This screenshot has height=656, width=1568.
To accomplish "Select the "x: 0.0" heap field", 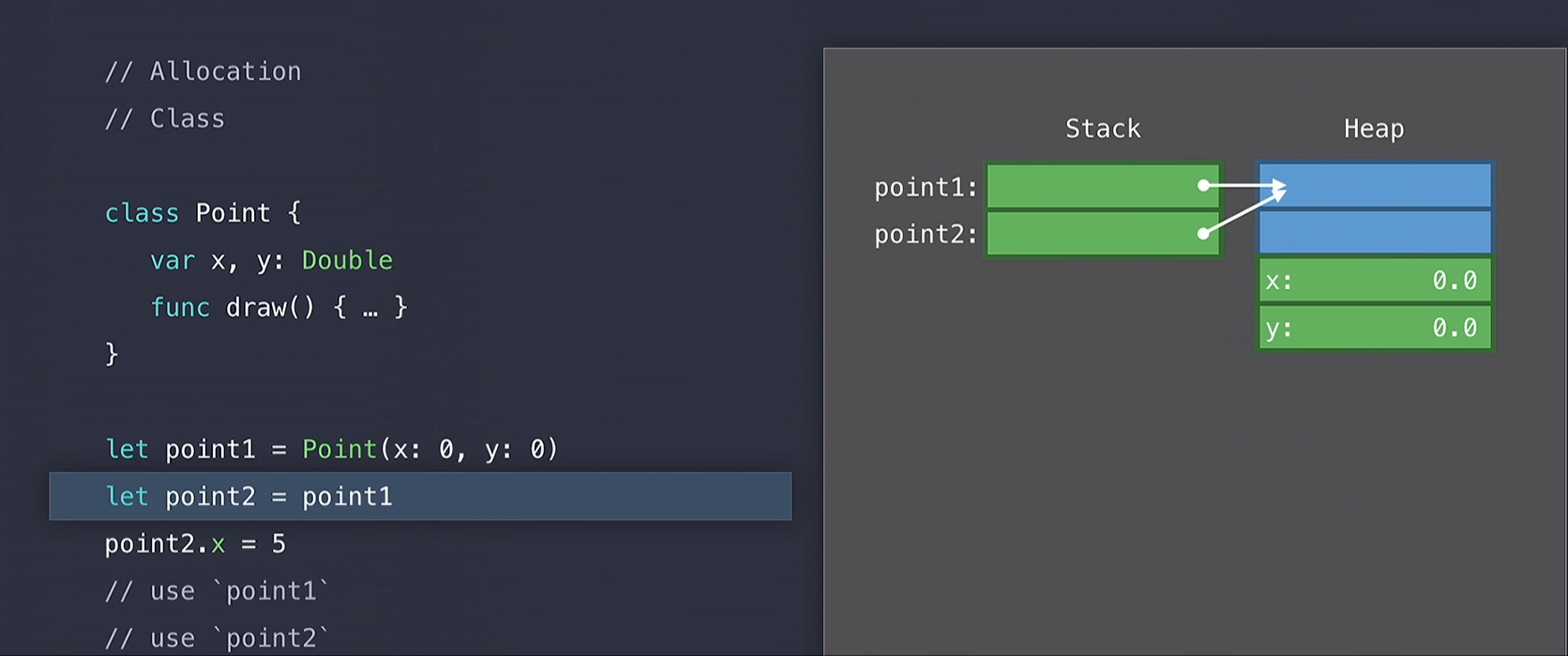I will pyautogui.click(x=1375, y=281).
